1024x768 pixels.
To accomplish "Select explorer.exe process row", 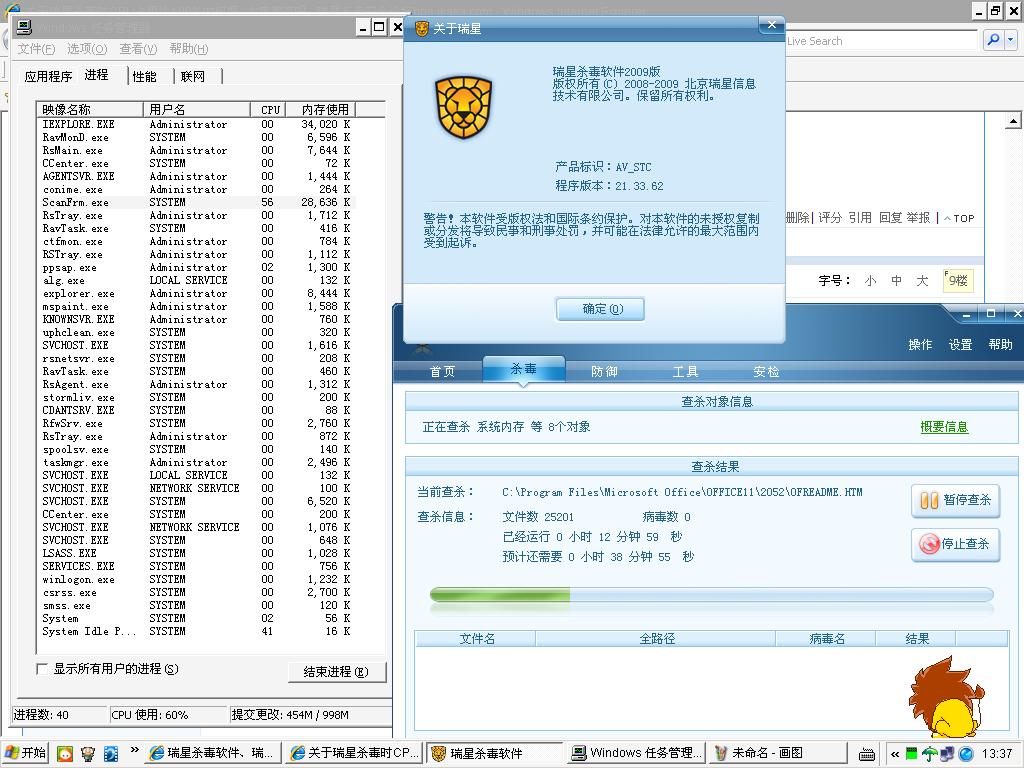I will (196, 293).
